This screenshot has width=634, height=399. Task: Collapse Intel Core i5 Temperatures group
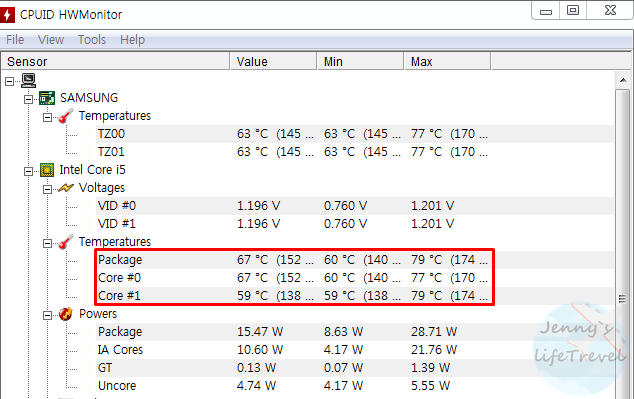(47, 243)
